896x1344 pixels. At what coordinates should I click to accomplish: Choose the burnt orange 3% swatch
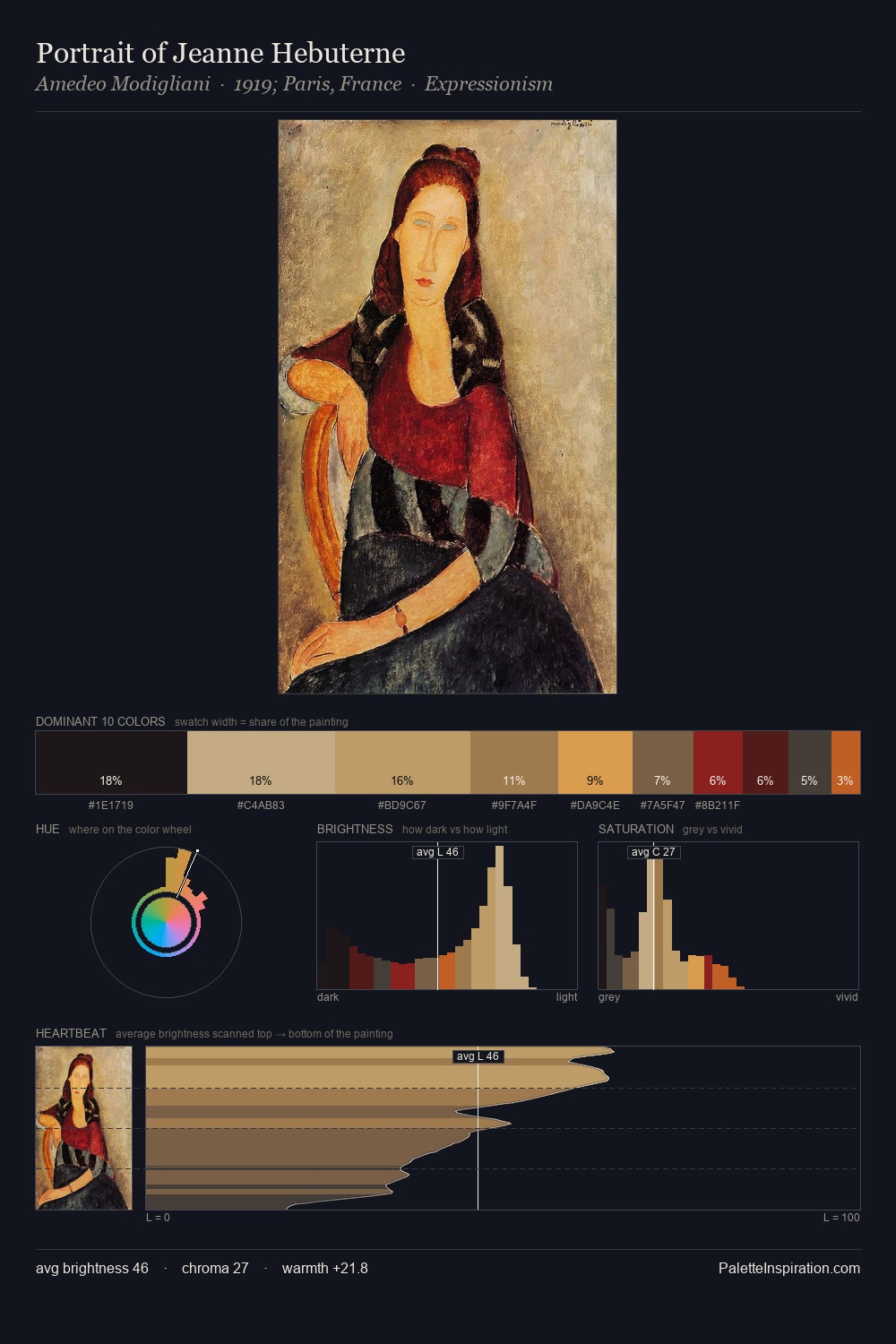pyautogui.click(x=846, y=762)
